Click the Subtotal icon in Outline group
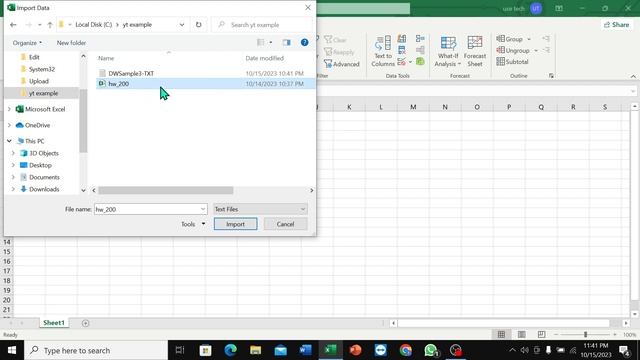640x360 pixels. (x=512, y=62)
